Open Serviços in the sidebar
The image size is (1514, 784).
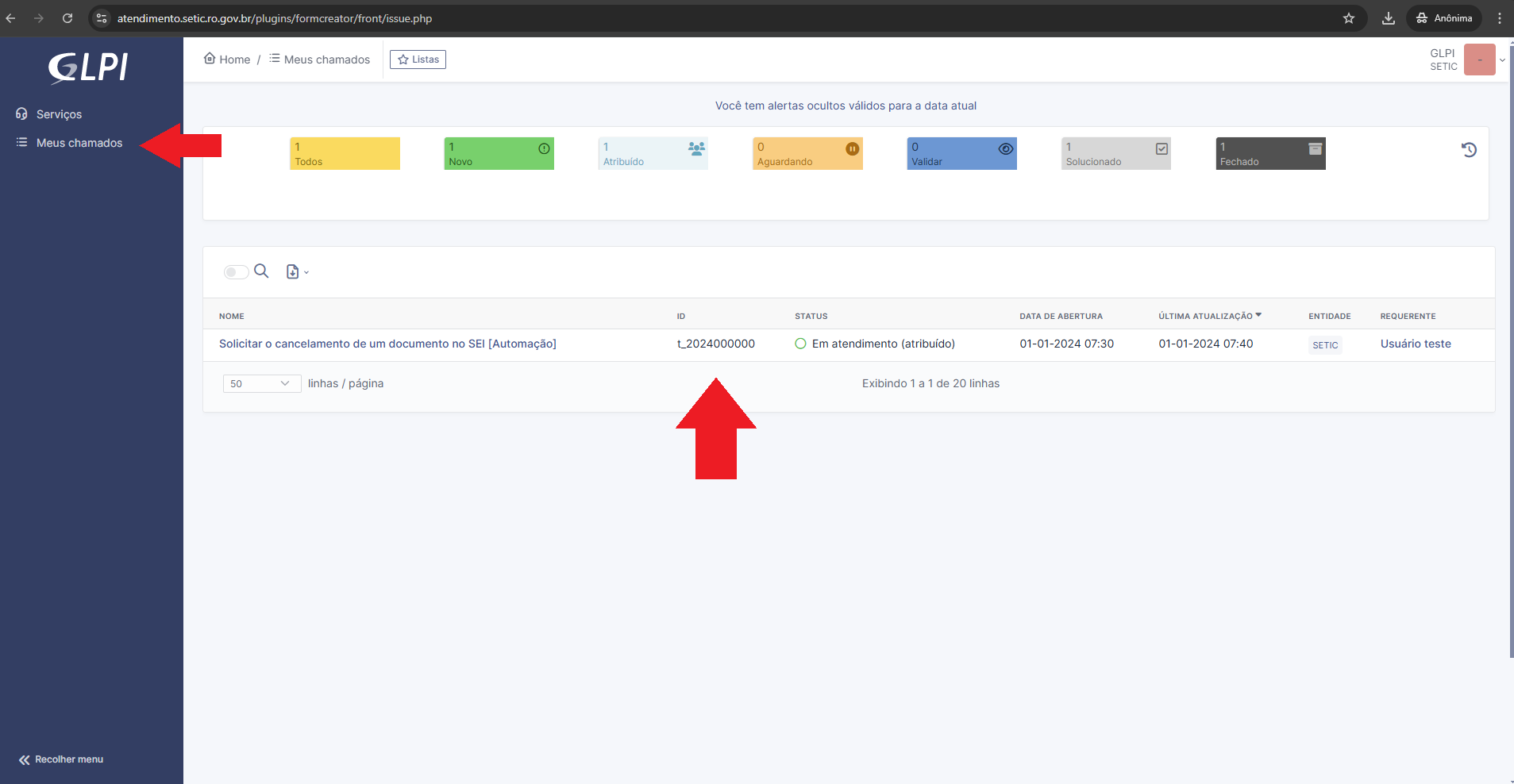point(59,114)
